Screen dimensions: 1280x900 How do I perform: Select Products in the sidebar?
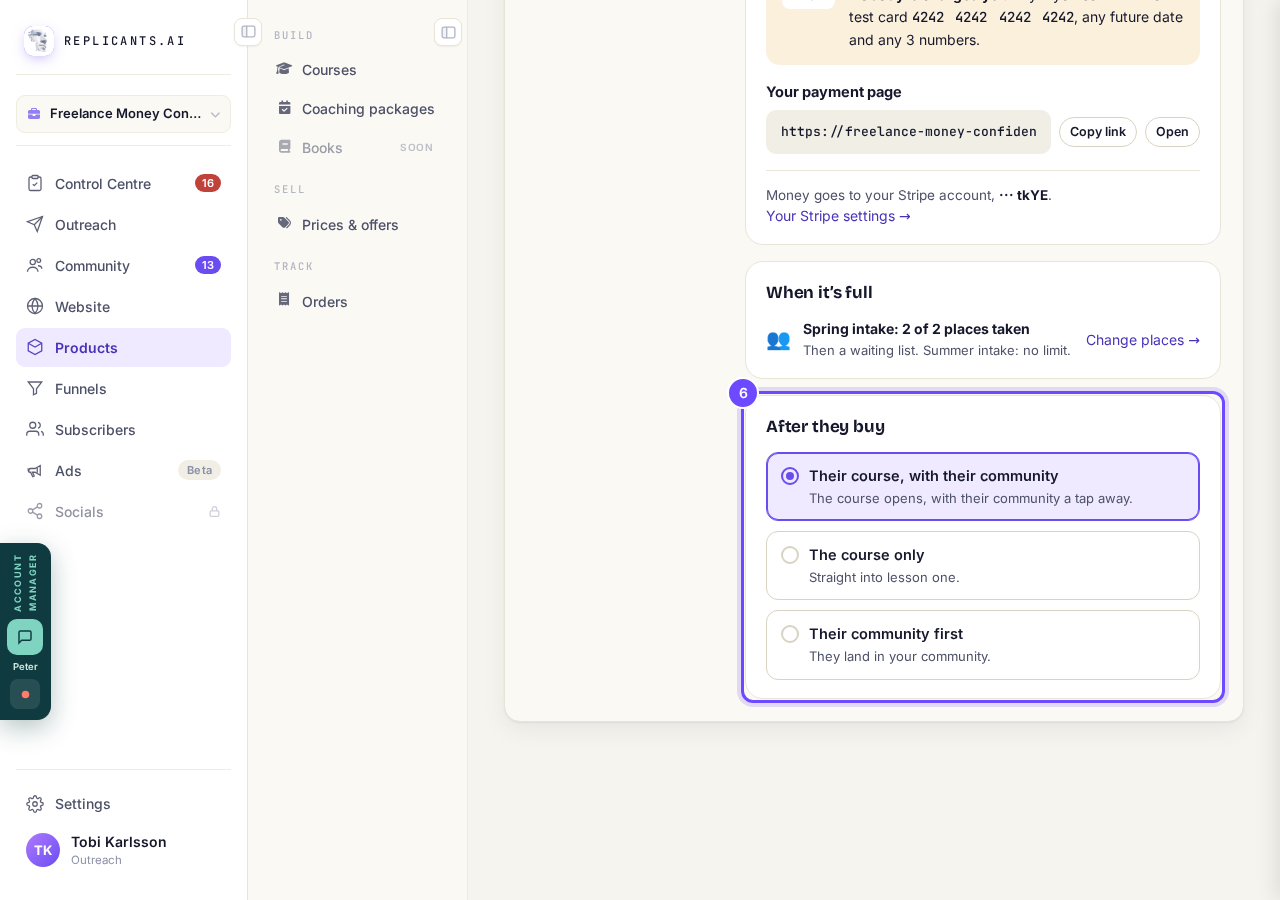pos(123,347)
